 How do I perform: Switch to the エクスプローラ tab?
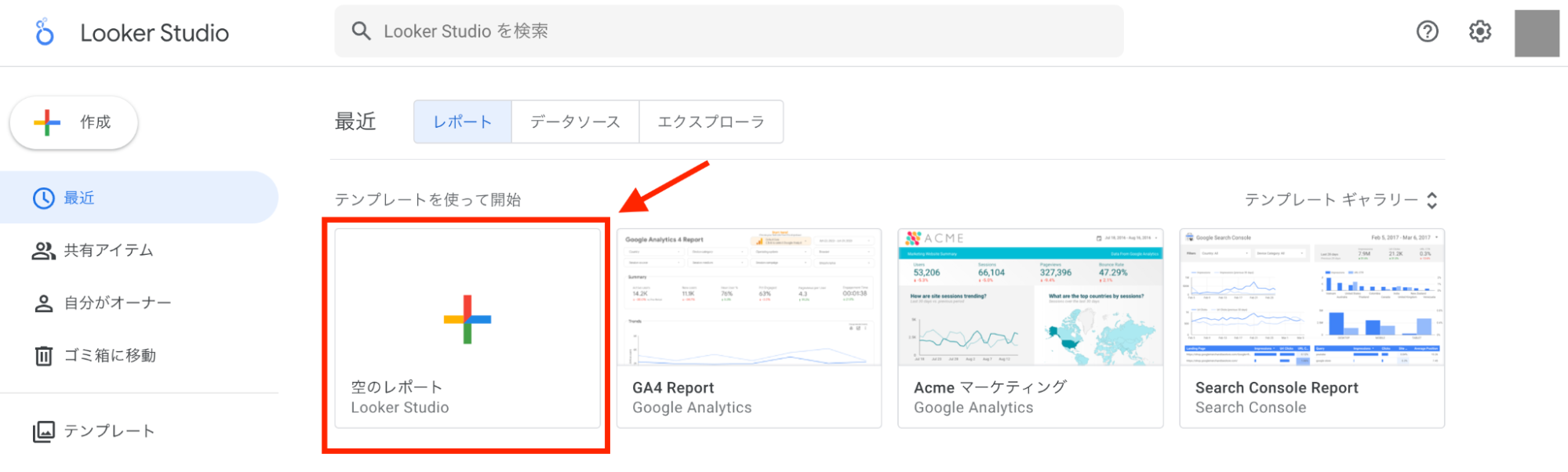click(x=711, y=122)
